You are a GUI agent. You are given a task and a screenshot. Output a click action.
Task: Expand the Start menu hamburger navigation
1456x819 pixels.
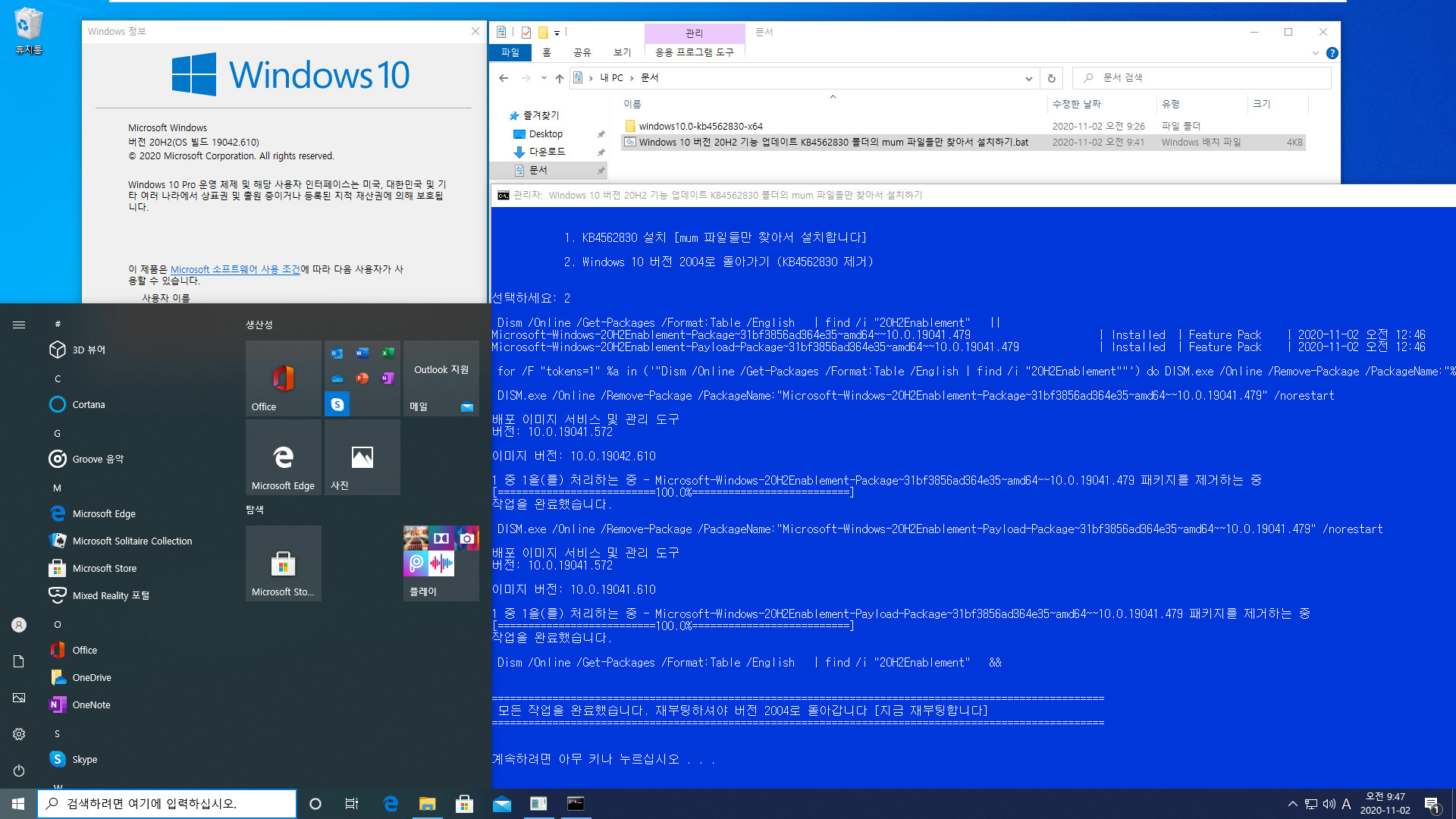coord(19,325)
